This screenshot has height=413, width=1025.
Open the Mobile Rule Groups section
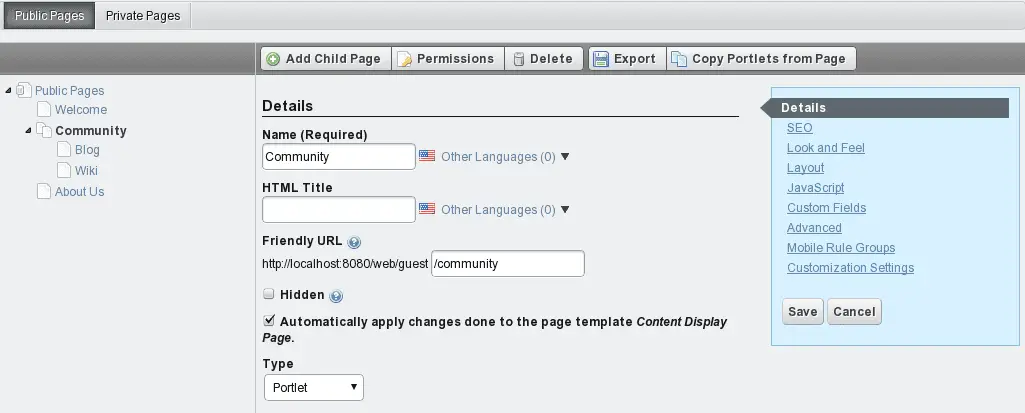pos(841,248)
